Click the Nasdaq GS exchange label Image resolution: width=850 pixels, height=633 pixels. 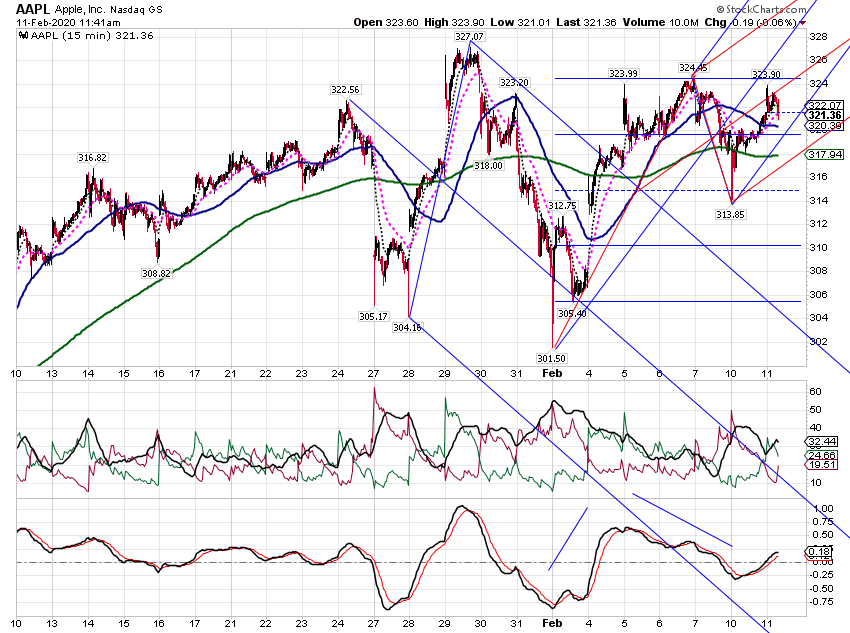tap(136, 10)
